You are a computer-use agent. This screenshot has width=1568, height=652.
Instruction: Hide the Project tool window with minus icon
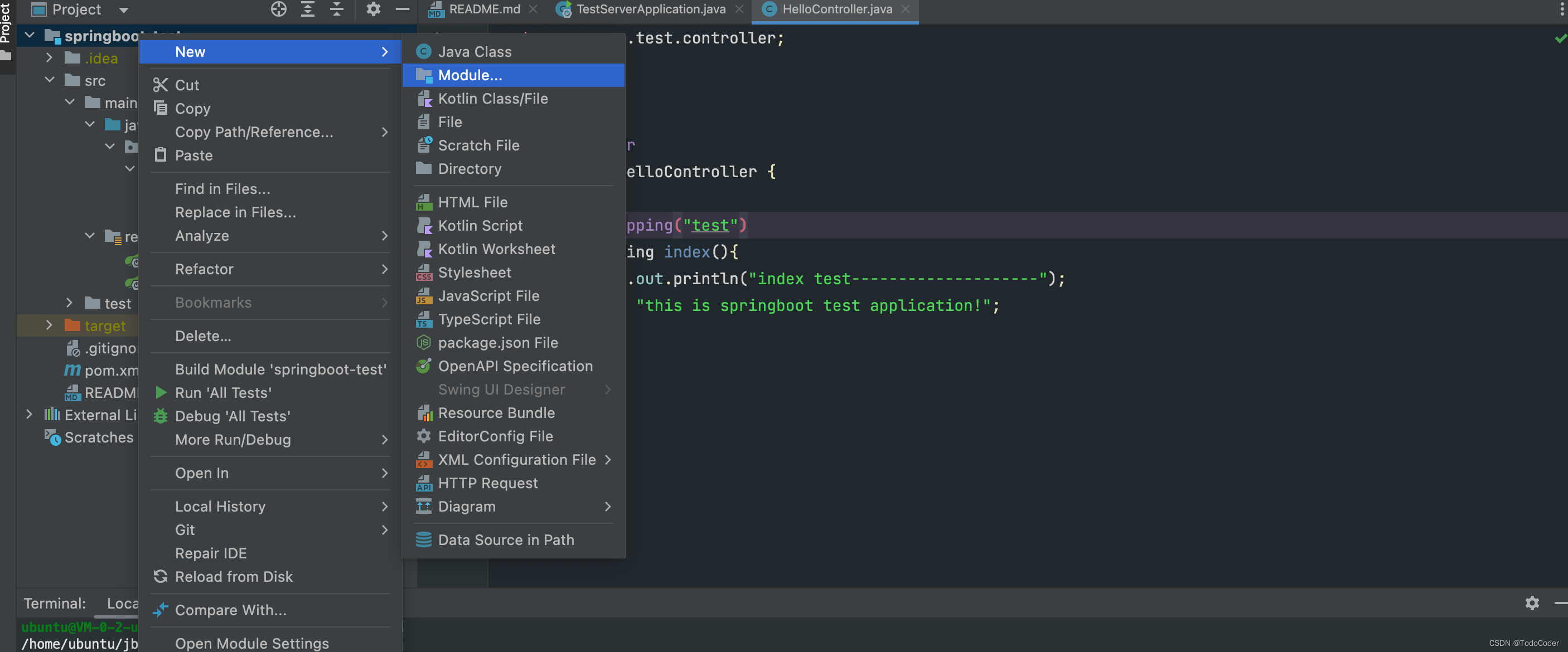403,9
